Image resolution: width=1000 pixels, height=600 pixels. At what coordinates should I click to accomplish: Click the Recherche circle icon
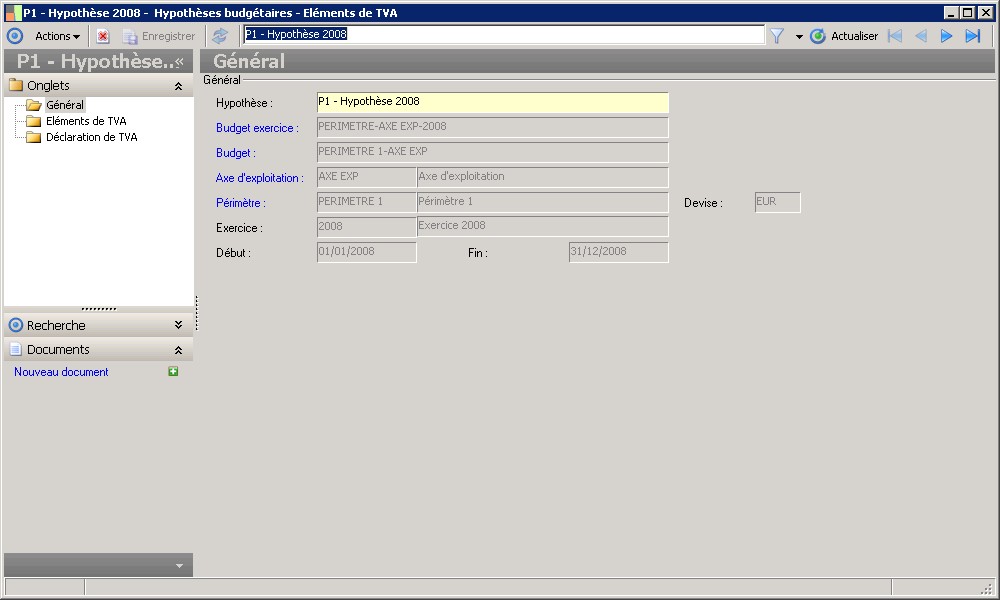(x=15, y=325)
